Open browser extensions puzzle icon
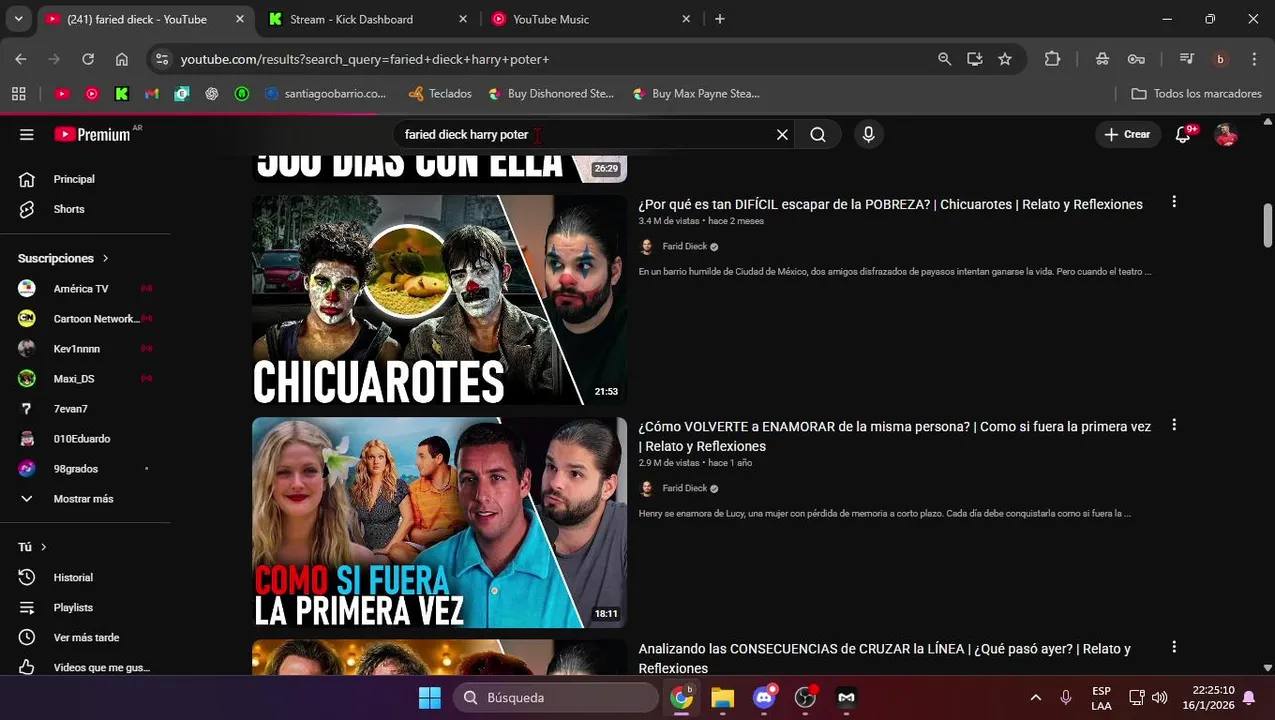 point(1052,59)
